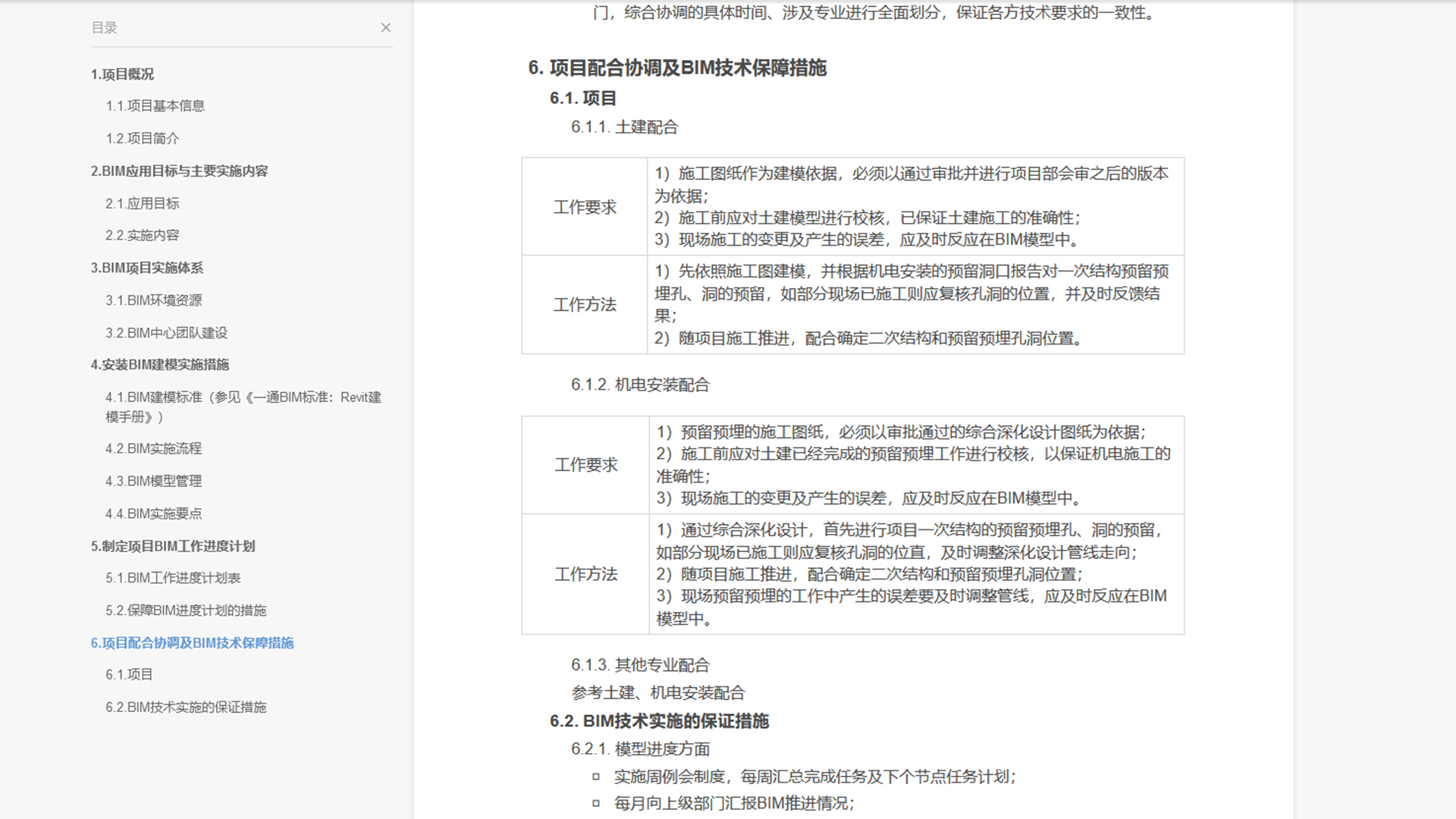Jump to 2.2.实施内容
The width and height of the screenshot is (1456, 819).
click(x=143, y=236)
